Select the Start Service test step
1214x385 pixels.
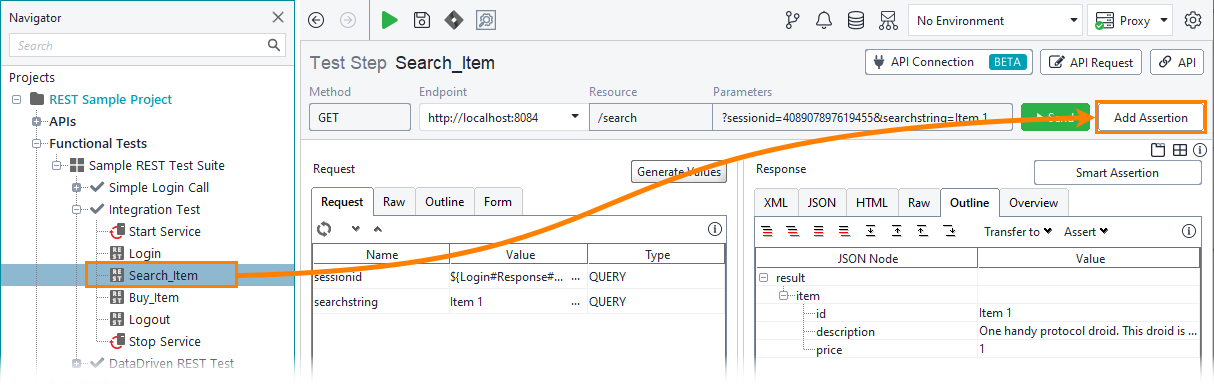click(x=164, y=231)
